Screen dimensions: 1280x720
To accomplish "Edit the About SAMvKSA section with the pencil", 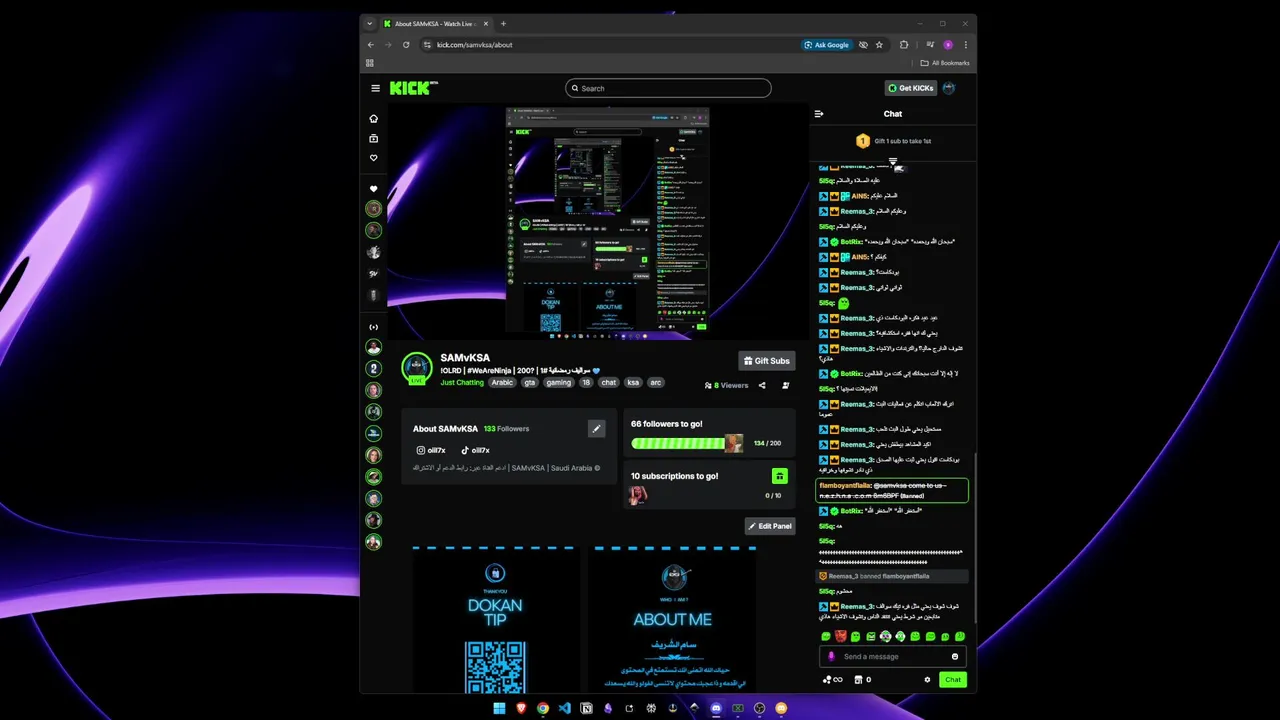I will point(596,429).
